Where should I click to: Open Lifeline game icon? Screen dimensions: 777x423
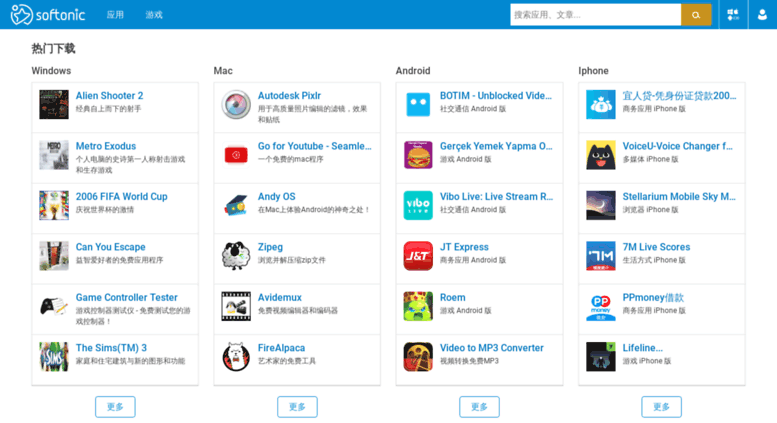(x=601, y=357)
